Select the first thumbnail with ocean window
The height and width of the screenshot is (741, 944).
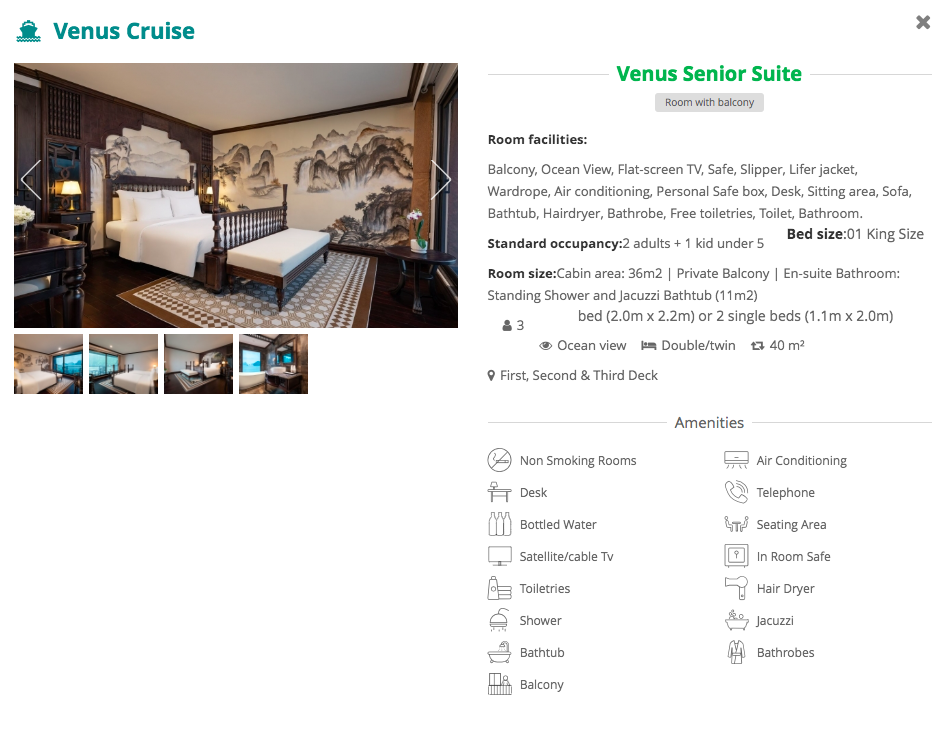point(48,364)
